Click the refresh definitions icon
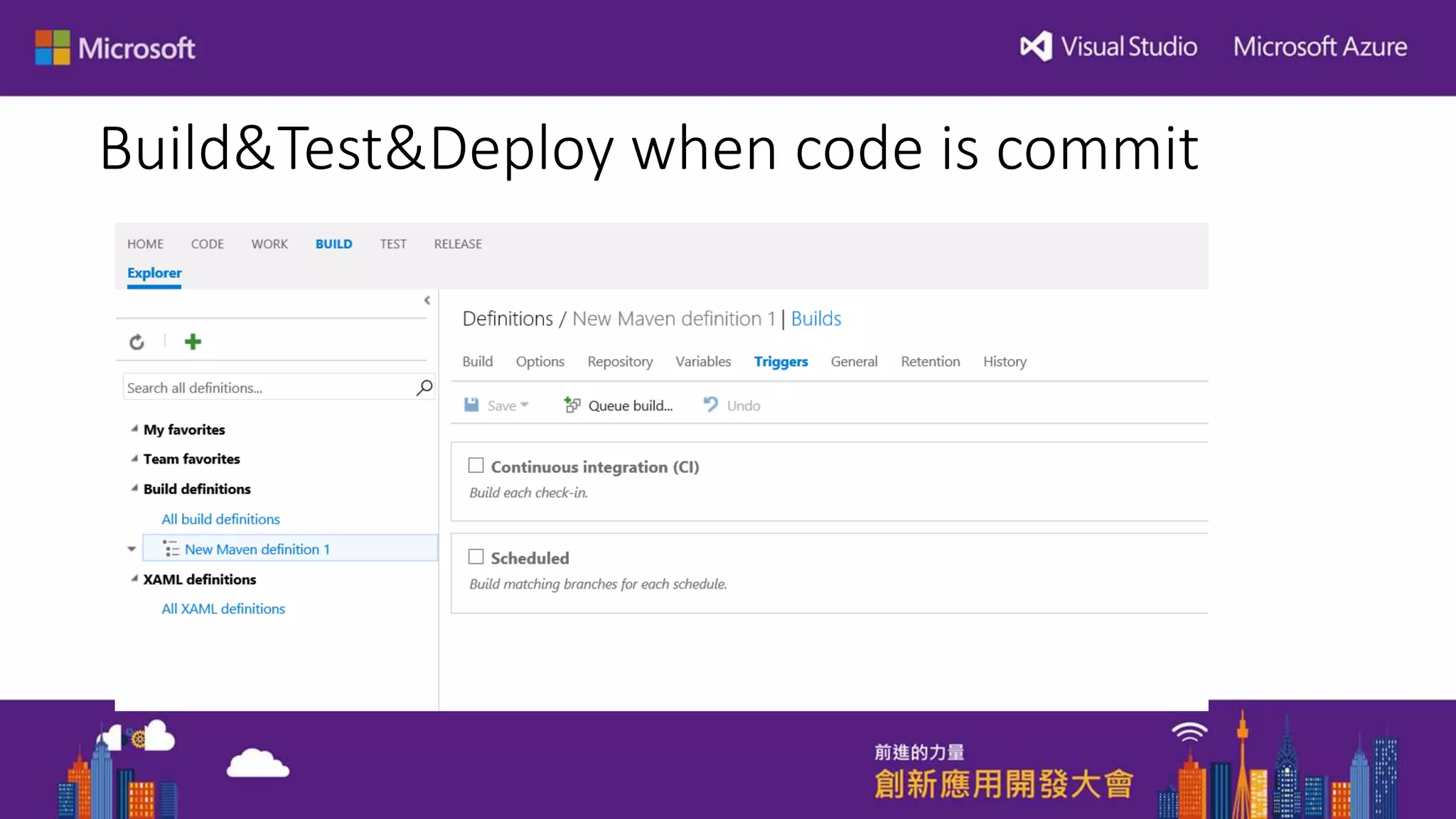 (x=136, y=342)
